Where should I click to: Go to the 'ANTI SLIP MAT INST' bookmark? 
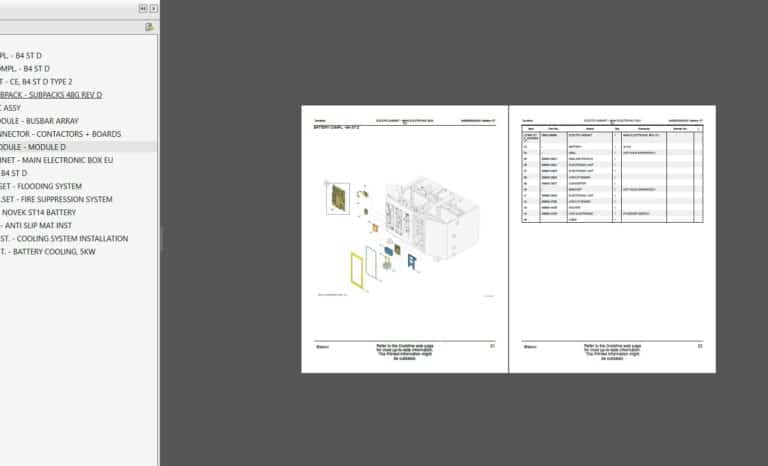[36, 225]
